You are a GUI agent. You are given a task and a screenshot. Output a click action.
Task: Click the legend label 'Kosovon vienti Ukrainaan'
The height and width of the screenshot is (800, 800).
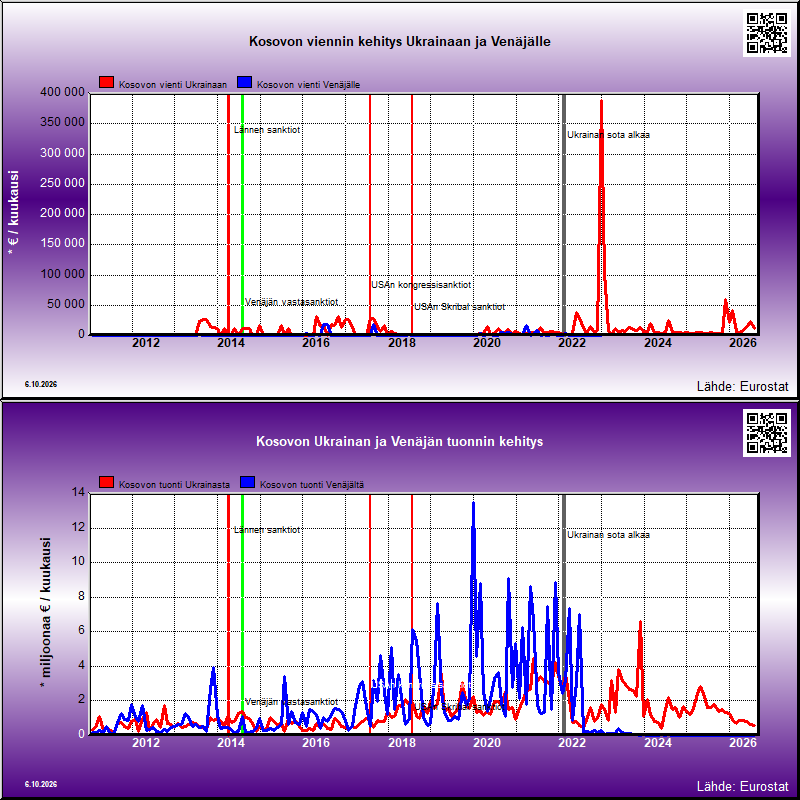[x=173, y=85]
